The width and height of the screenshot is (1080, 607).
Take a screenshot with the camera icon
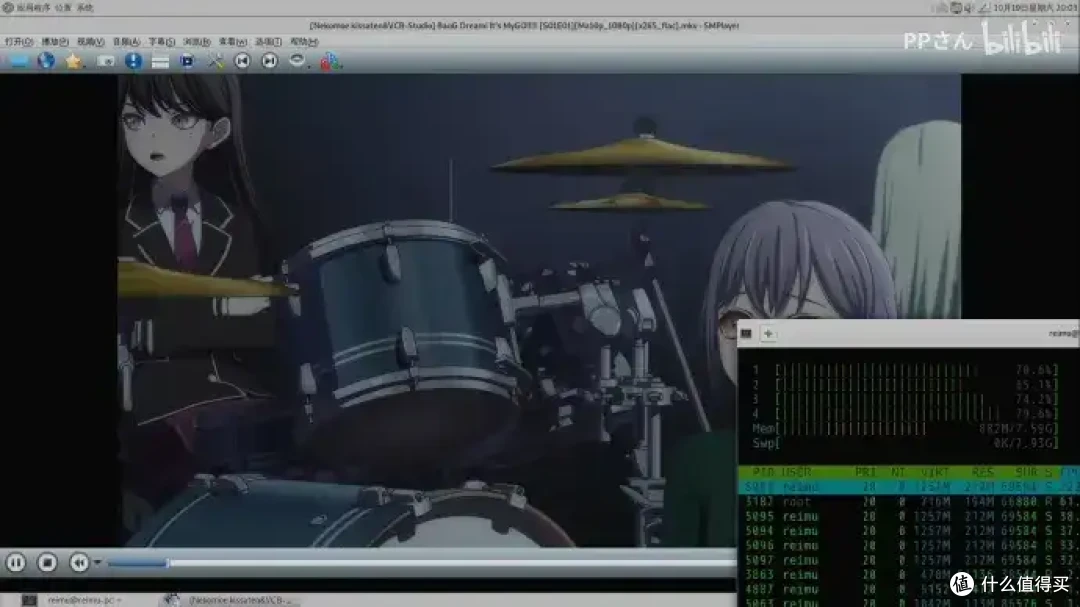coord(105,61)
